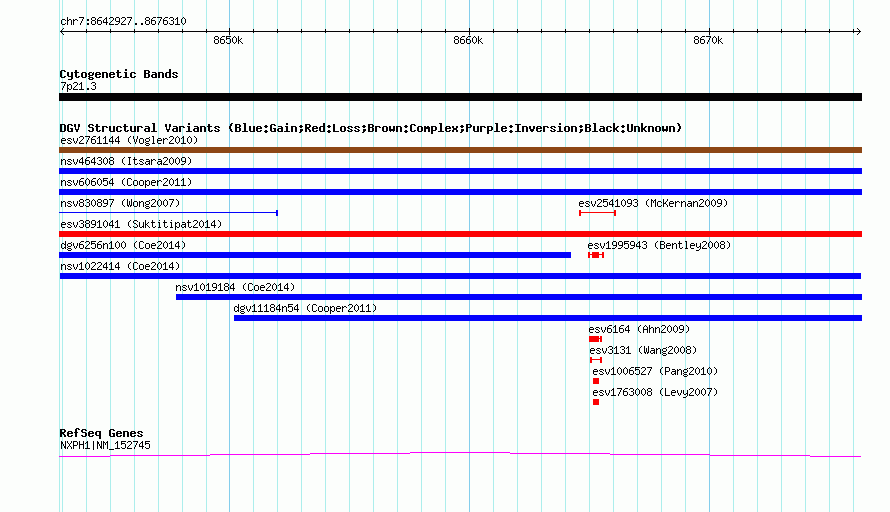Click the esv6164 (Ahn2009) label
Screen dimensions: 890x512
(x=639, y=329)
